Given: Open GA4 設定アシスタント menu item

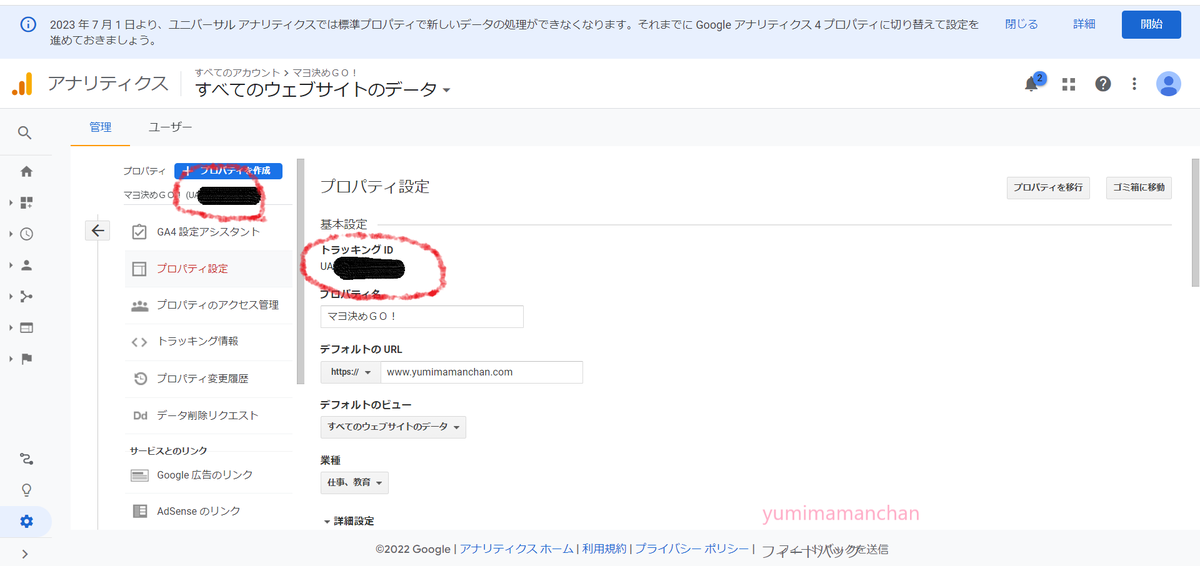Looking at the screenshot, I should coord(209,232).
